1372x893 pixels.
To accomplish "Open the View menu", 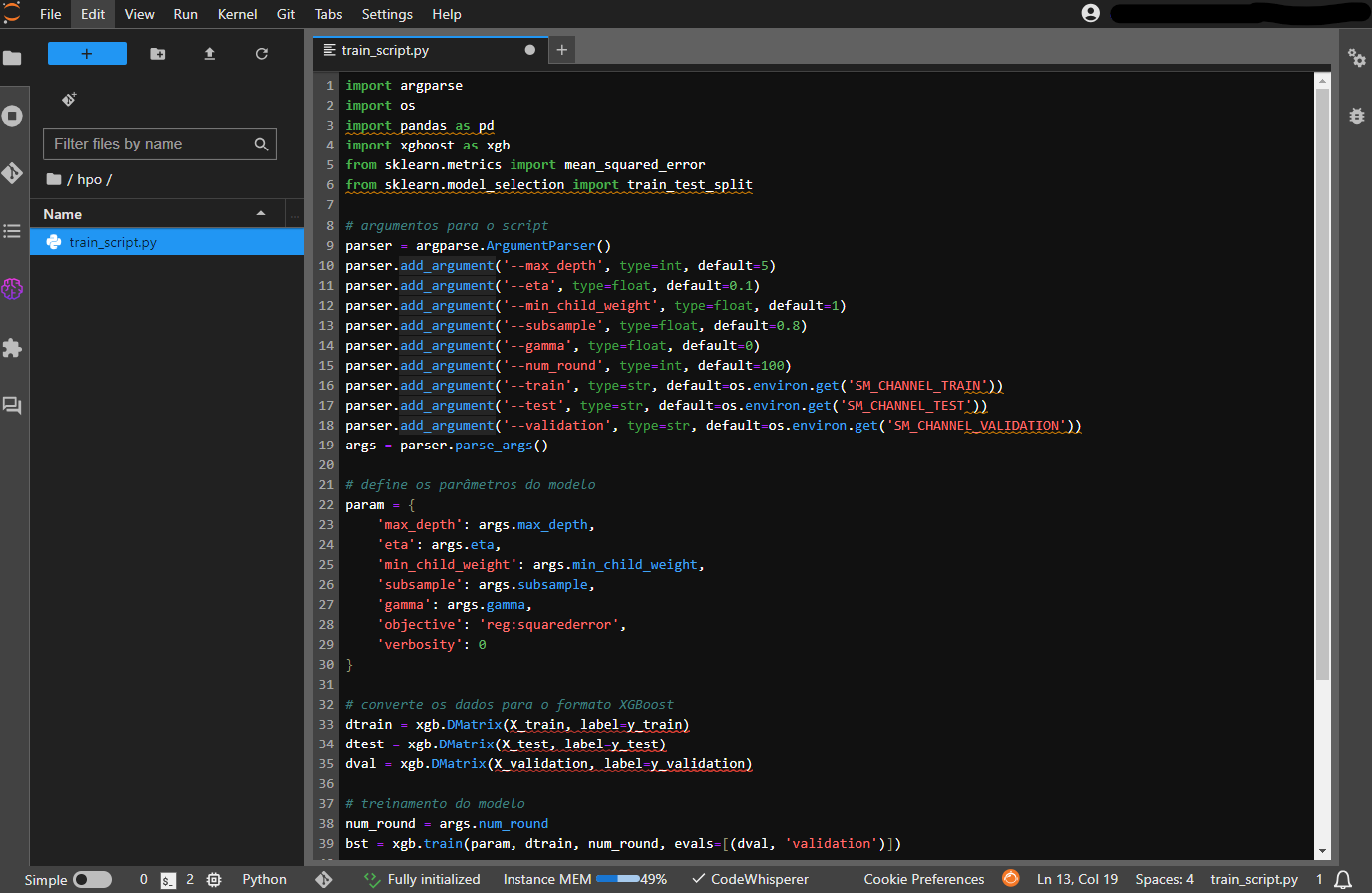I will [139, 14].
